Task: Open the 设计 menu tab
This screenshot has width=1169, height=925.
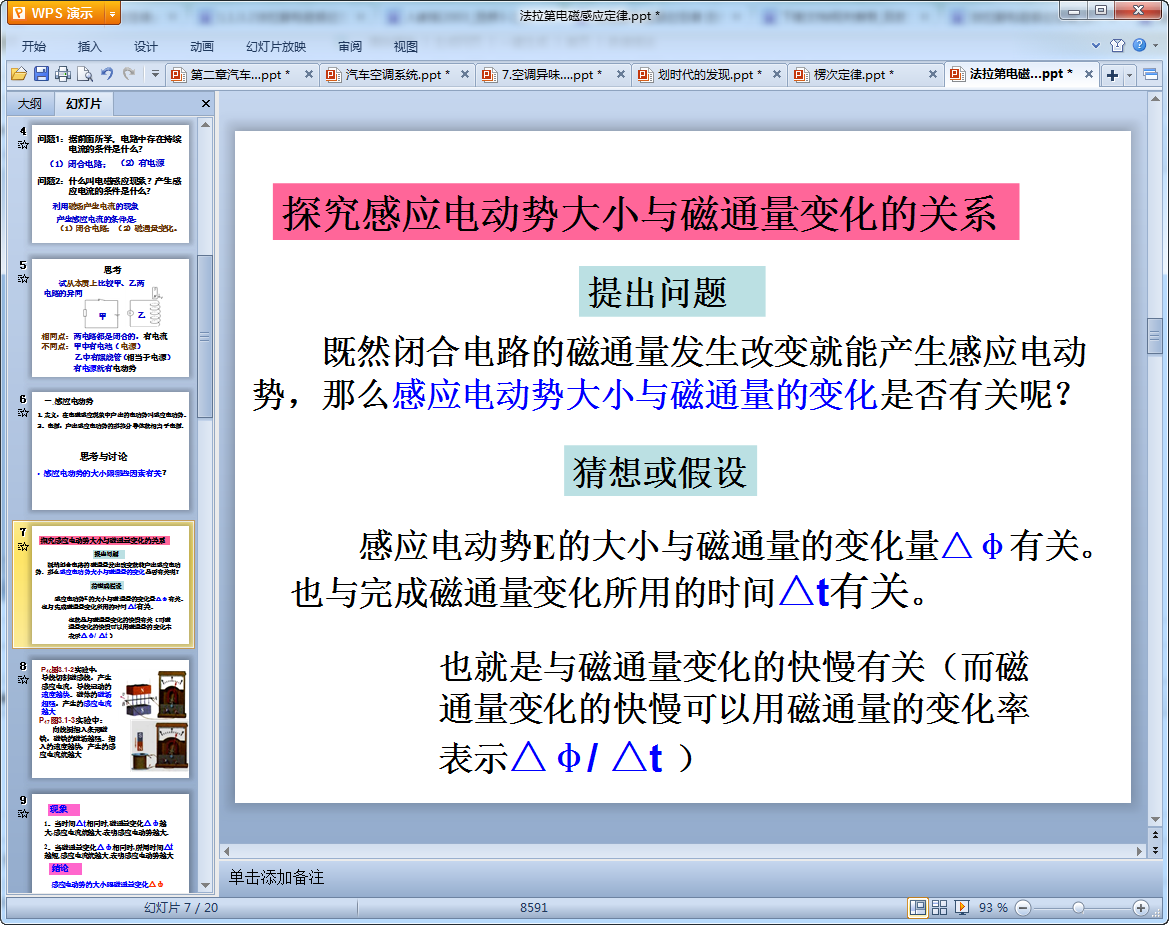Action: pos(145,46)
